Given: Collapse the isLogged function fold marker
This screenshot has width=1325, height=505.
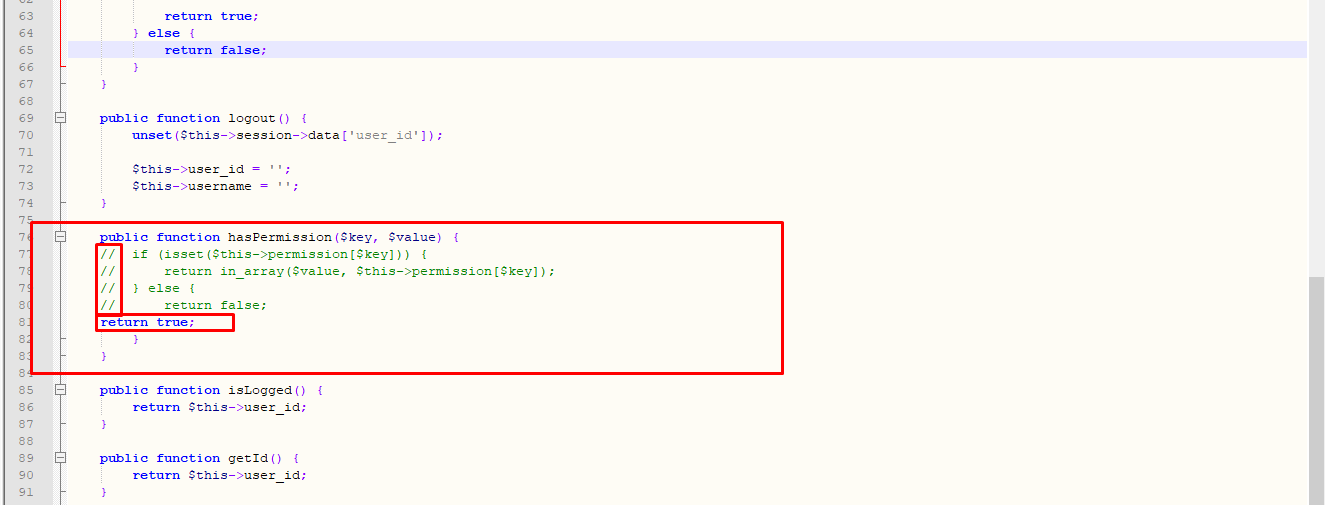Looking at the screenshot, I should click(60, 390).
